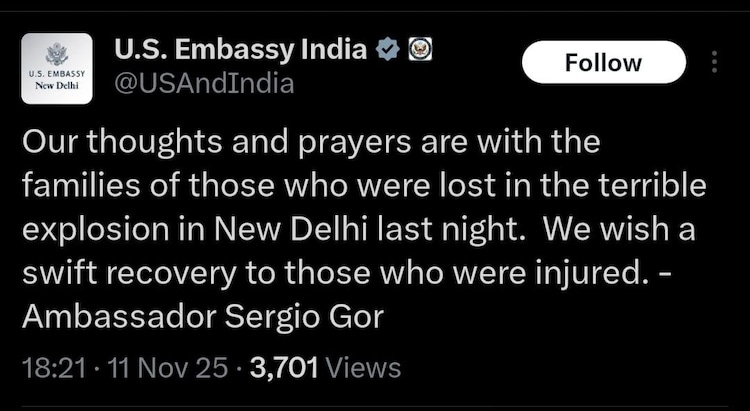This screenshot has height=411, width=750.
Task: Click the Views label
Action: tap(364, 368)
